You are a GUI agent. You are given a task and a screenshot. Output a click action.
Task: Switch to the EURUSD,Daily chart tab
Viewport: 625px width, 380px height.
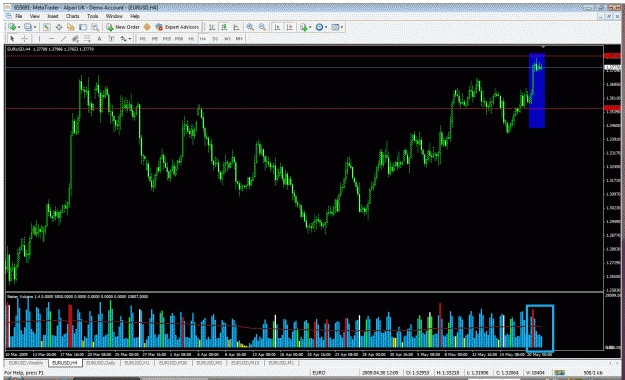[101, 363]
